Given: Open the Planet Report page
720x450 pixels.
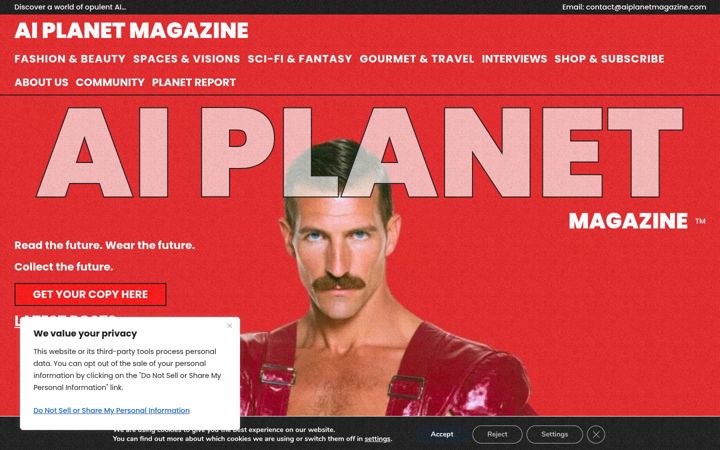Looking at the screenshot, I should [194, 82].
